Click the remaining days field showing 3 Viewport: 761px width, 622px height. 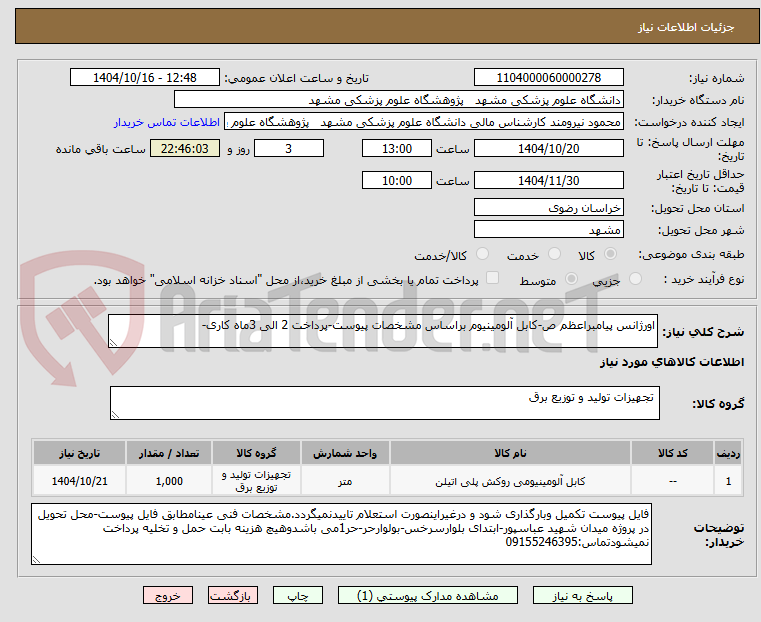289,148
